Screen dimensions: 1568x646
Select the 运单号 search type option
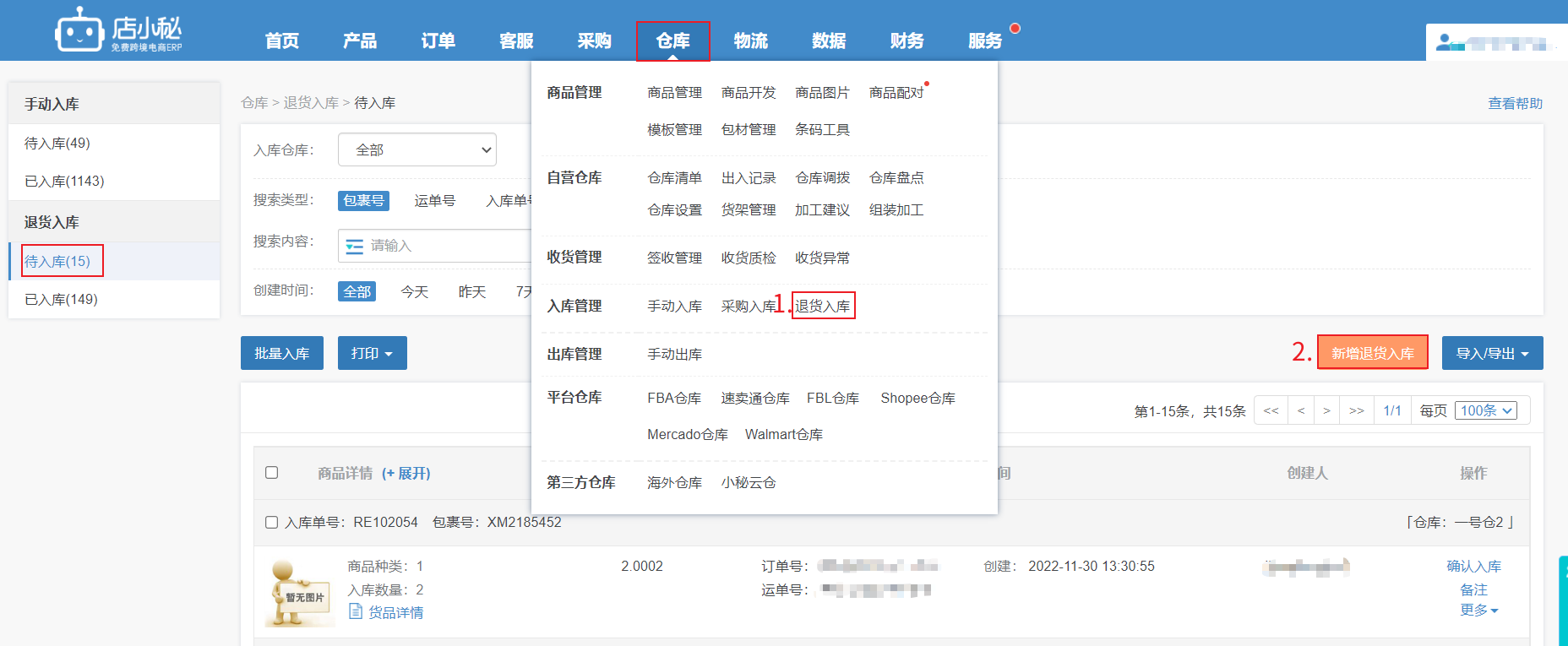(x=434, y=200)
